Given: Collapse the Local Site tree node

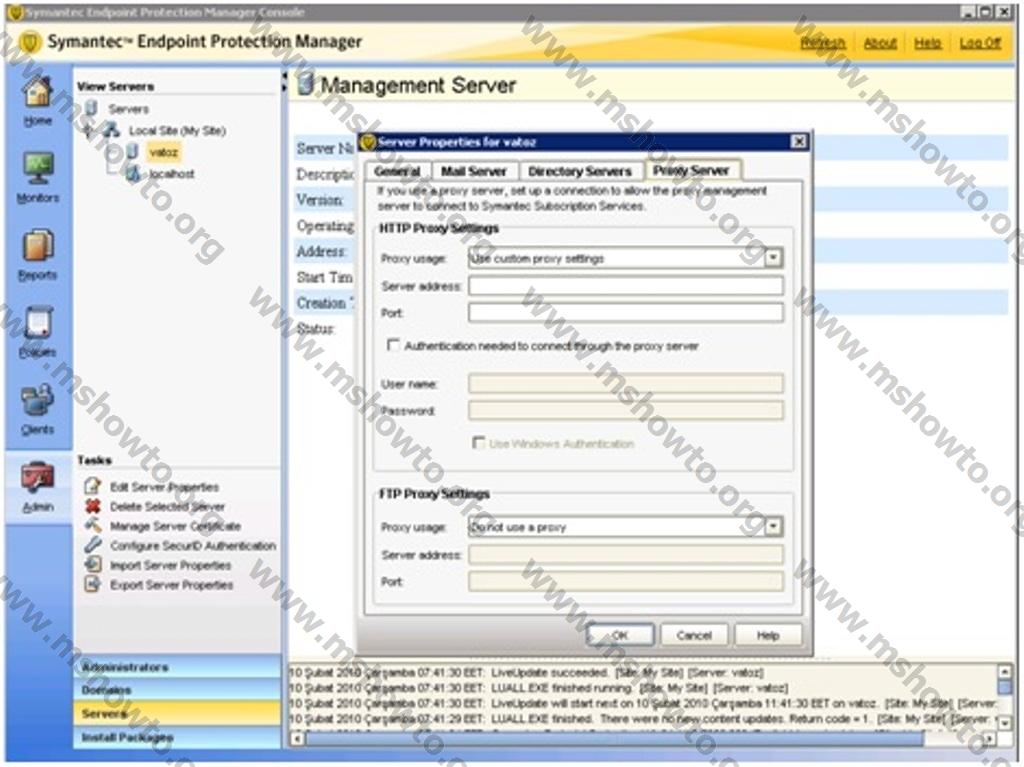Looking at the screenshot, I should [x=89, y=131].
